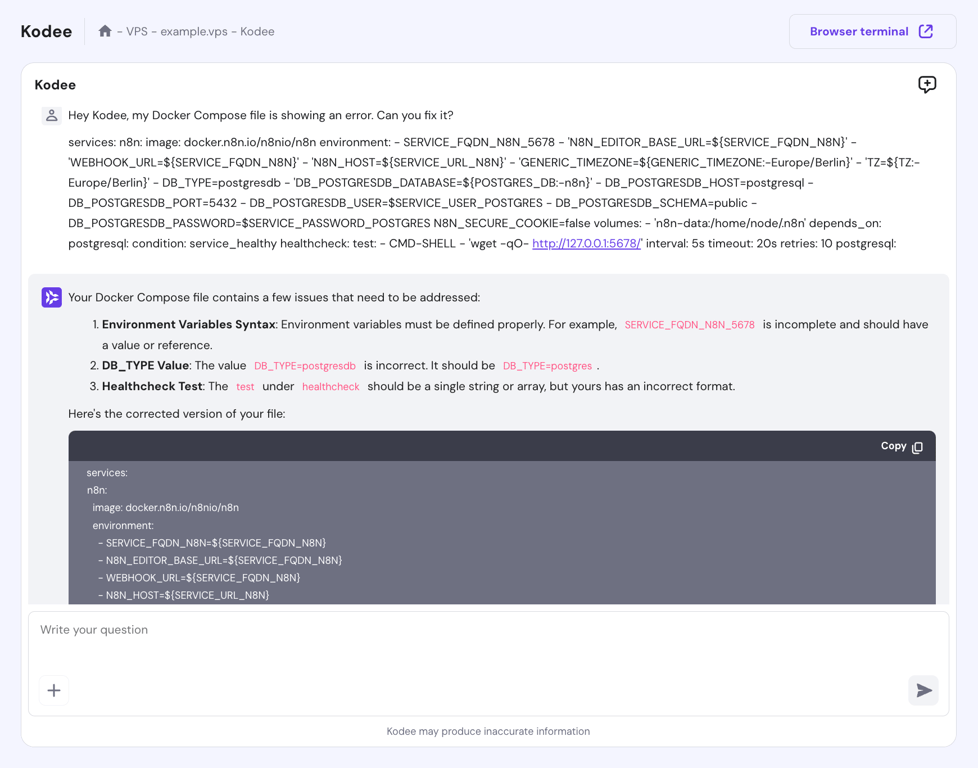Start a new chat with Kodee

click(x=927, y=85)
